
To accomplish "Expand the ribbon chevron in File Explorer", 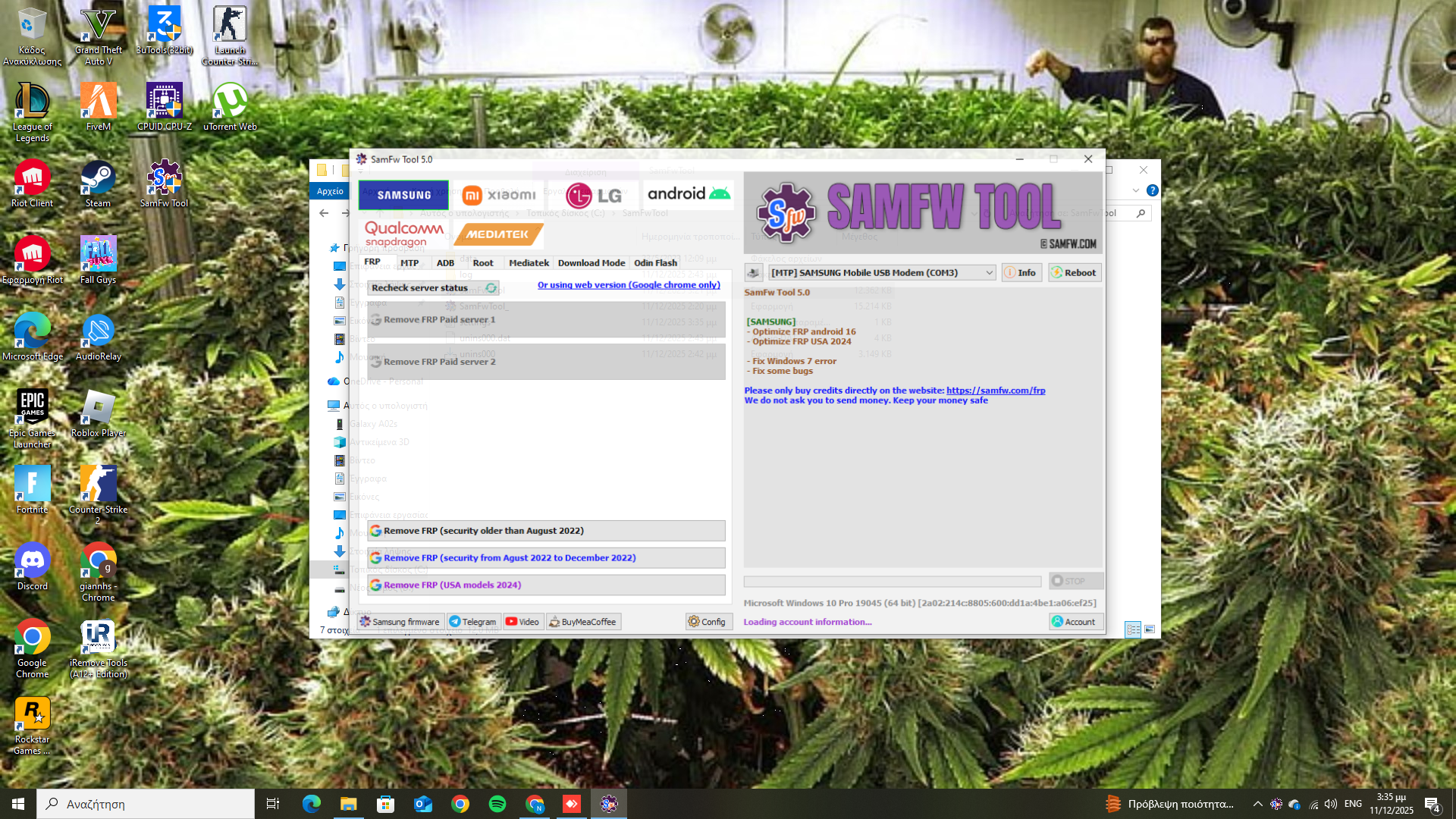I will (1135, 190).
